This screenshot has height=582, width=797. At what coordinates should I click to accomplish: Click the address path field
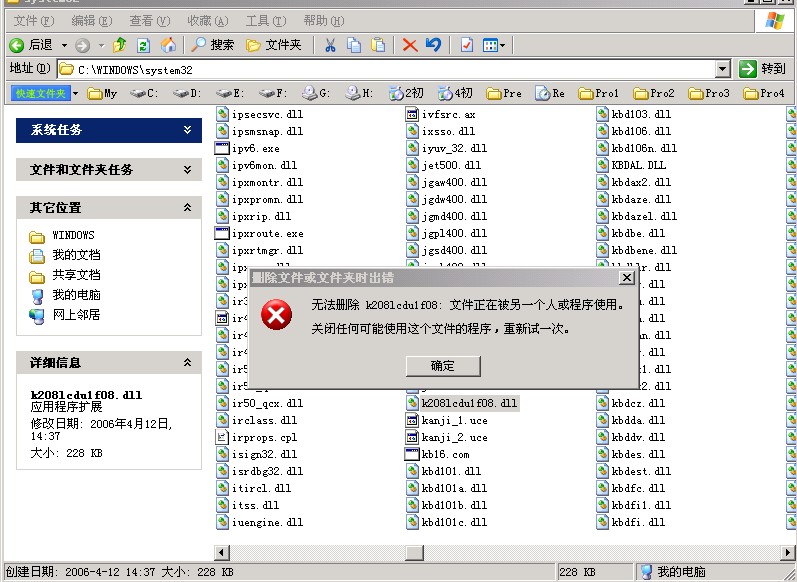click(386, 69)
